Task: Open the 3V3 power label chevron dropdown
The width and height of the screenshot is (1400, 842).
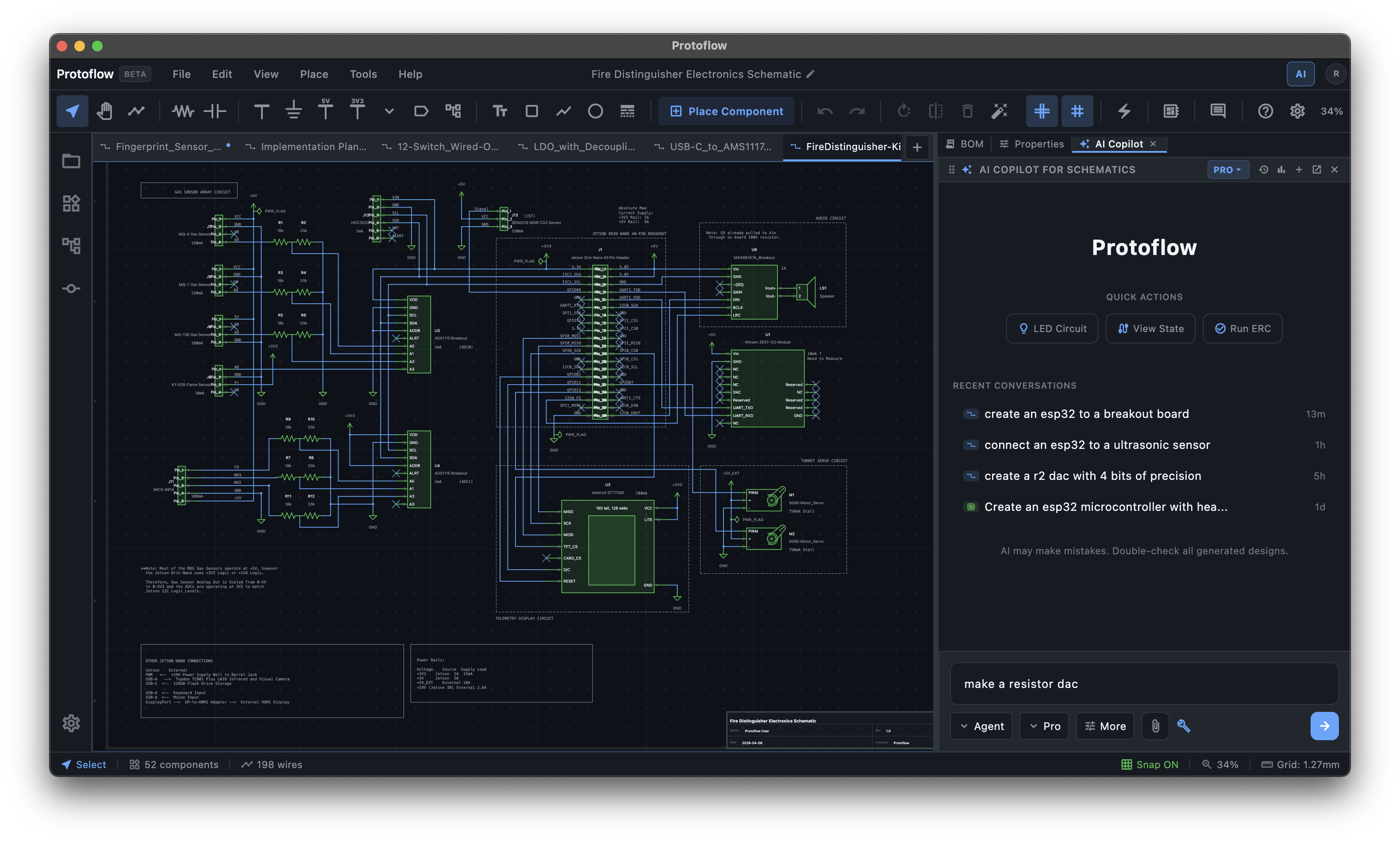Action: (389, 111)
